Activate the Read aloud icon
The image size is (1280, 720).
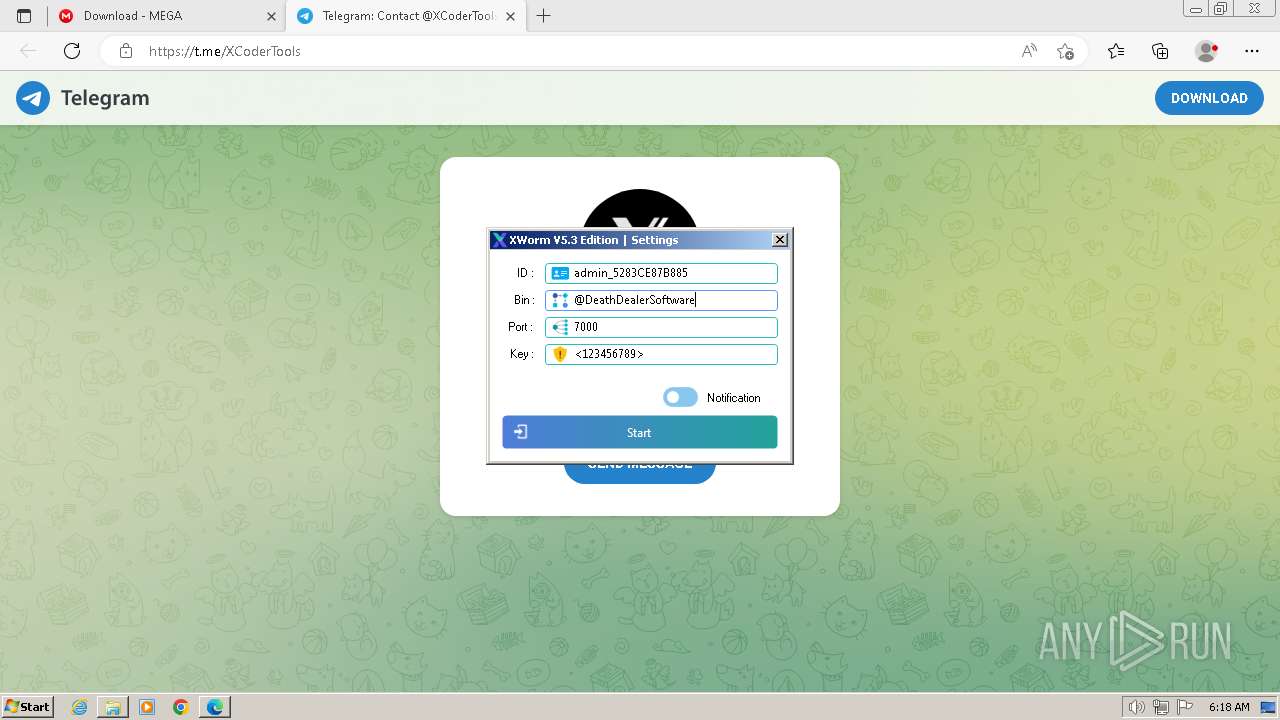pyautogui.click(x=1029, y=51)
